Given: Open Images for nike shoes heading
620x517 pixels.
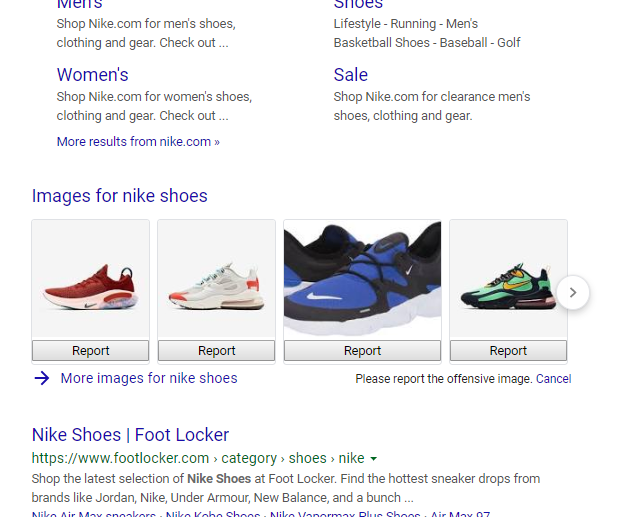Looking at the screenshot, I should (119, 196).
